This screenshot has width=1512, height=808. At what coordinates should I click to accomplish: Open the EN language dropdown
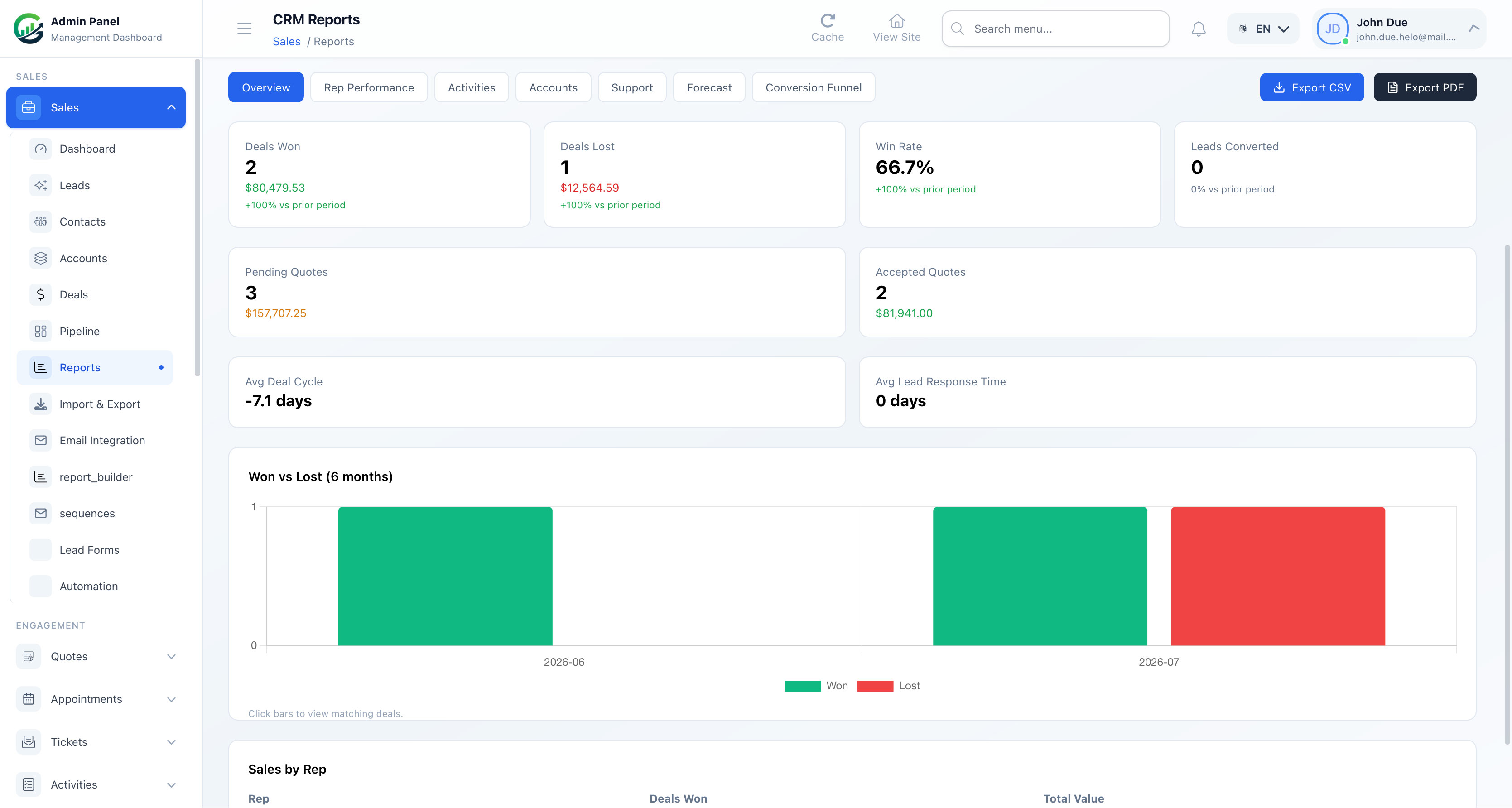(1263, 29)
